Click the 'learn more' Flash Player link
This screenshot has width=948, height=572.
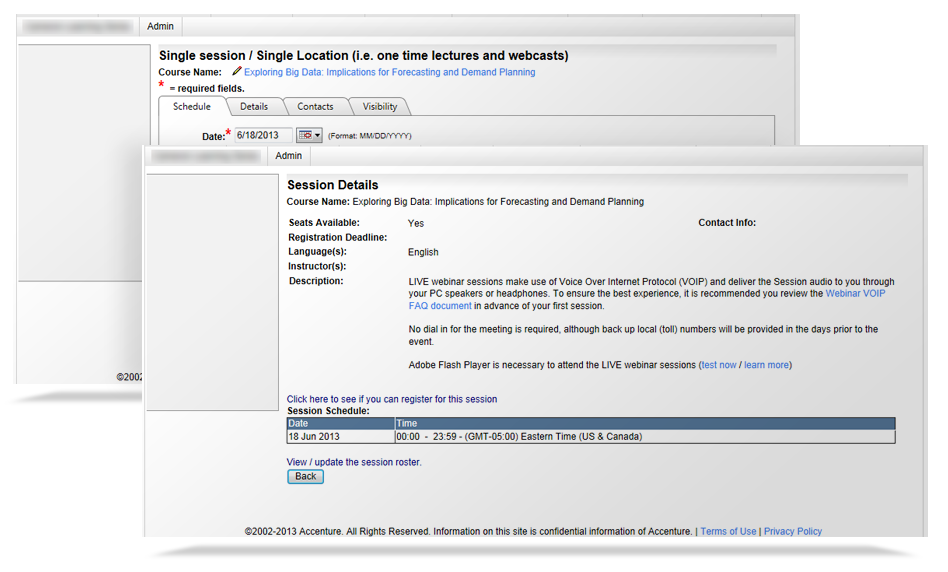766,365
